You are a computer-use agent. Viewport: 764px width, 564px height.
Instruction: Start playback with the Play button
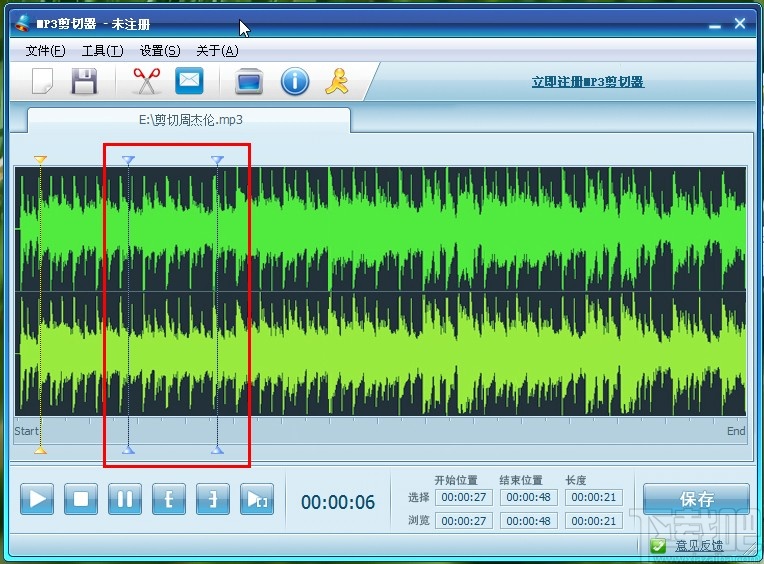point(37,499)
